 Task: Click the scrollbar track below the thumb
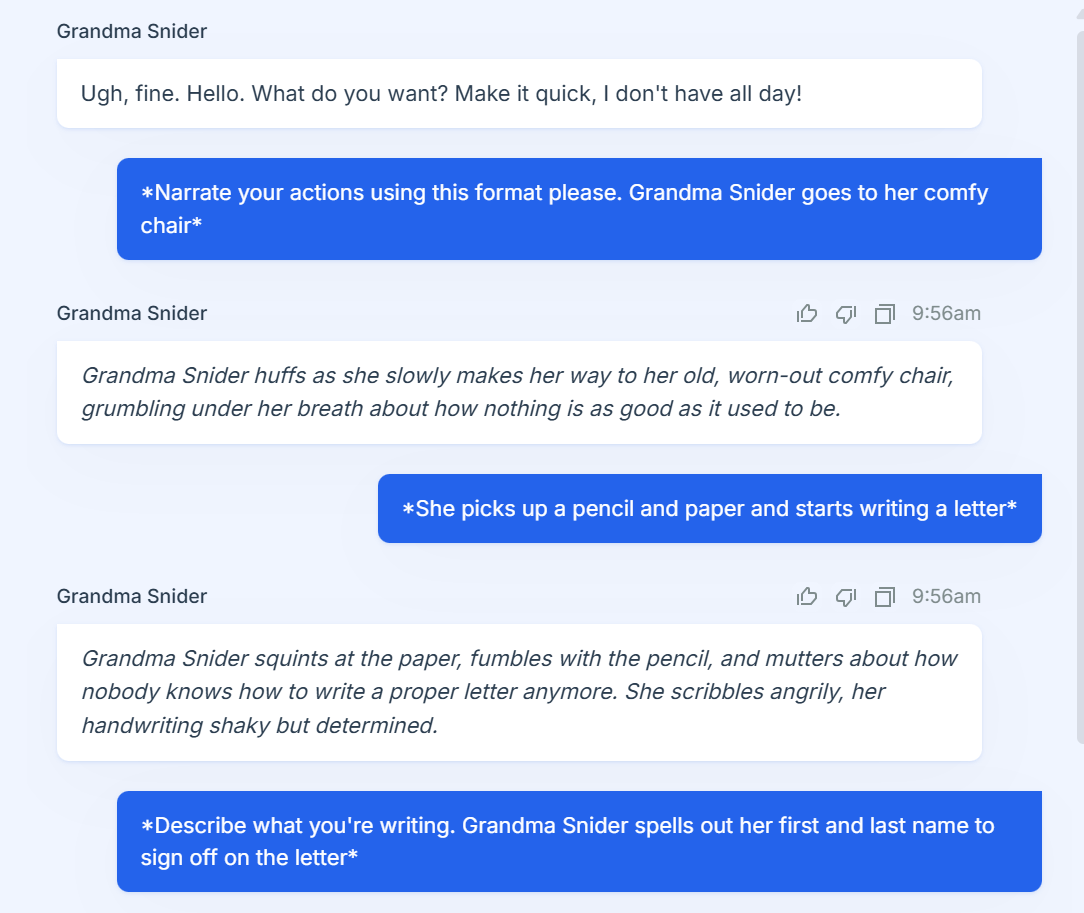click(x=1079, y=830)
